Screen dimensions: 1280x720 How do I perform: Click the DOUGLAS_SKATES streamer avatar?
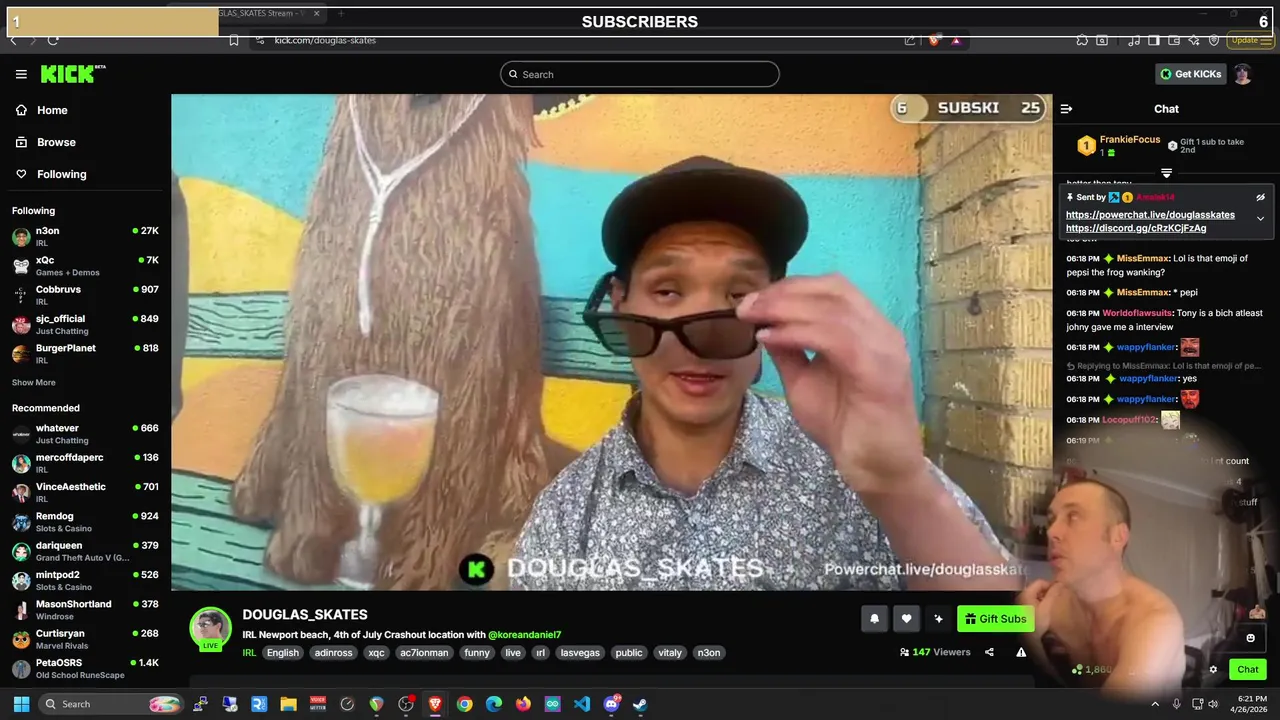tap(211, 628)
